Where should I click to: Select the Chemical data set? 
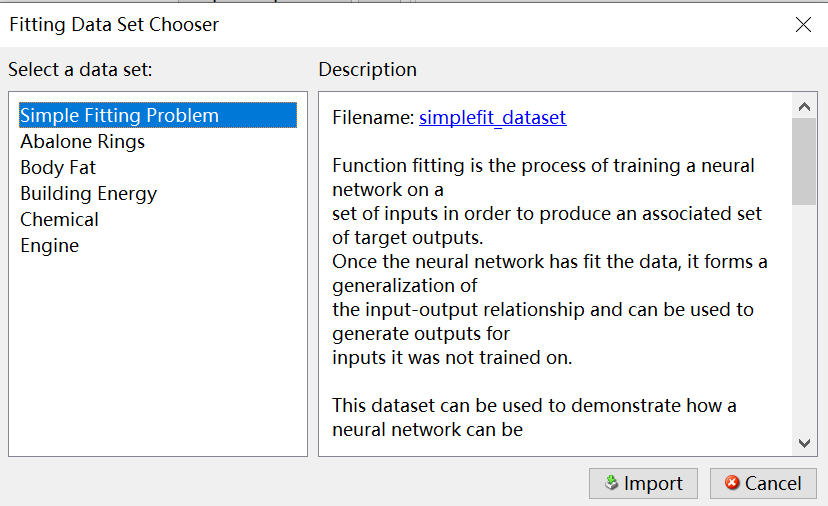tap(59, 220)
